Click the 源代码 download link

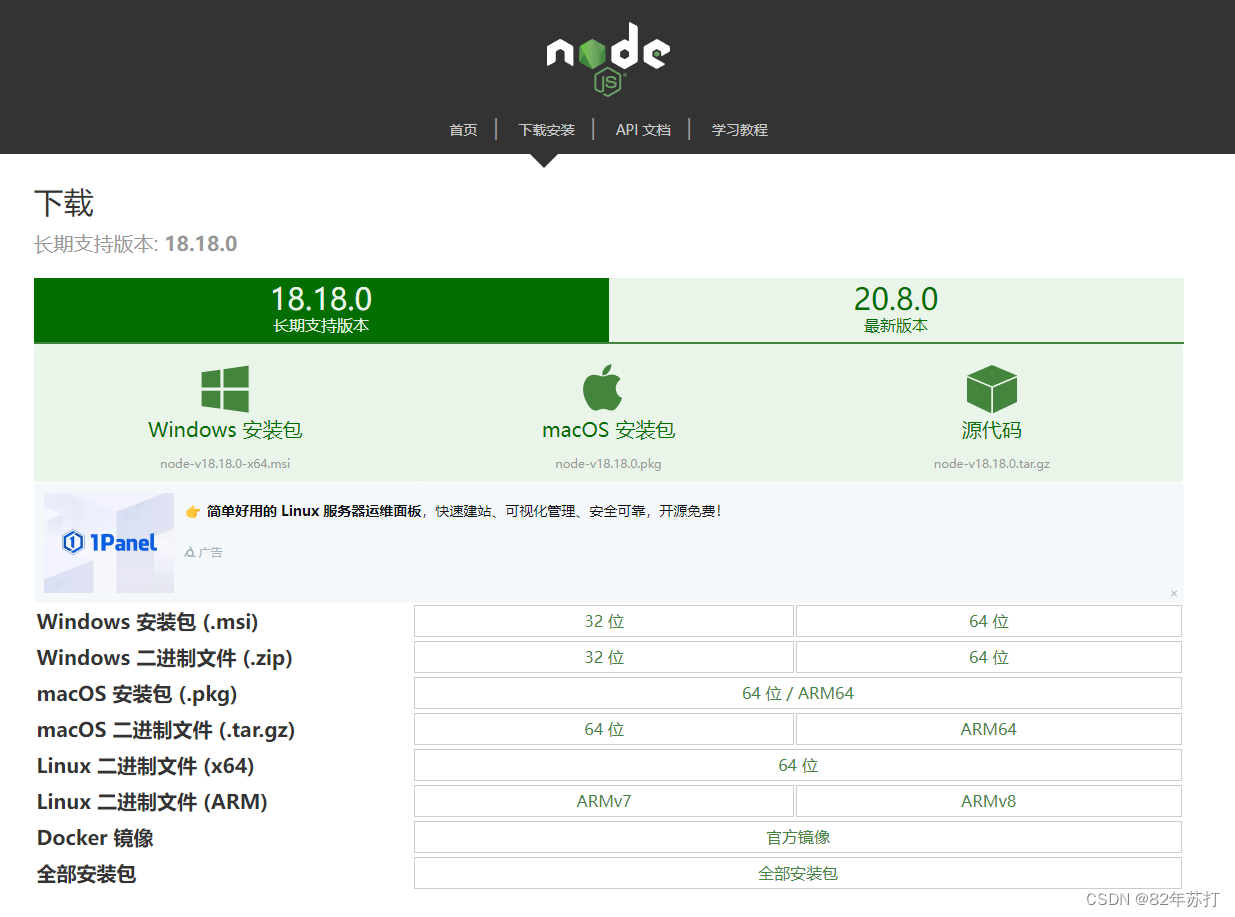tap(992, 430)
